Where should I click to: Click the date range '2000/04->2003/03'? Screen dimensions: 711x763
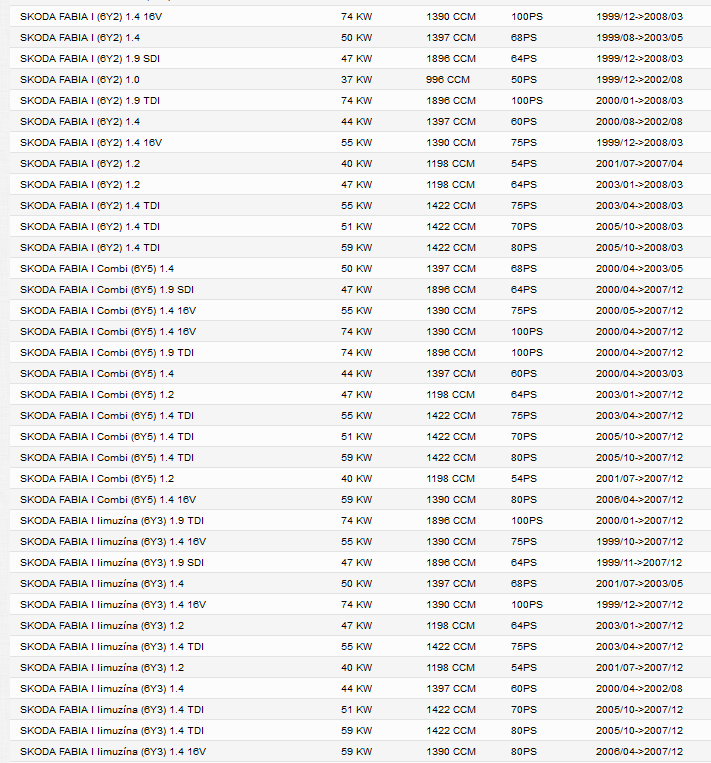(x=639, y=374)
